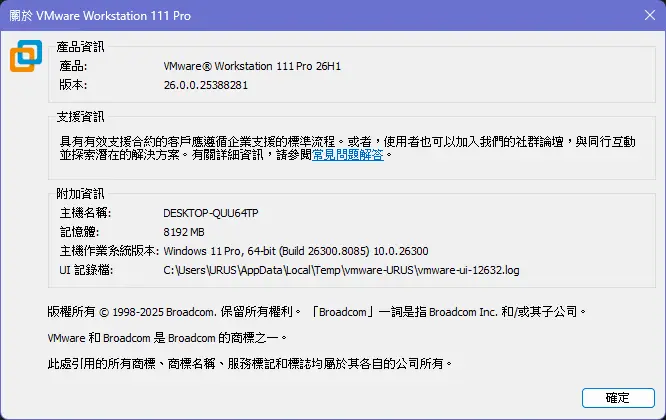
Task: Open the 常見問題解答 link
Action: point(348,155)
